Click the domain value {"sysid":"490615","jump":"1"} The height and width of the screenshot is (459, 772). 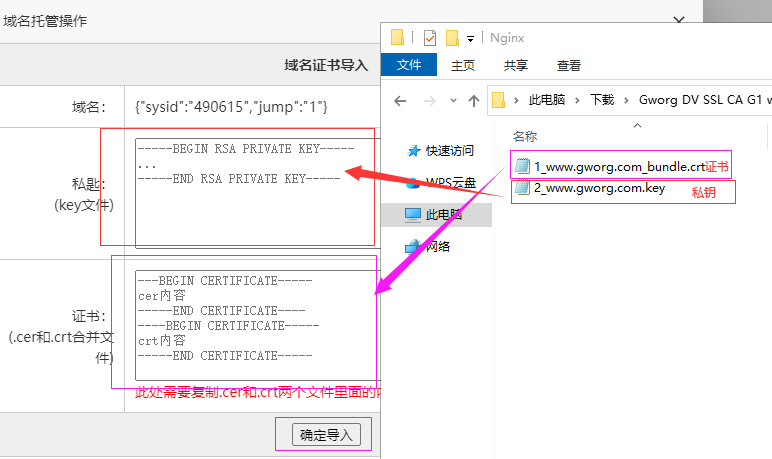pos(231,106)
